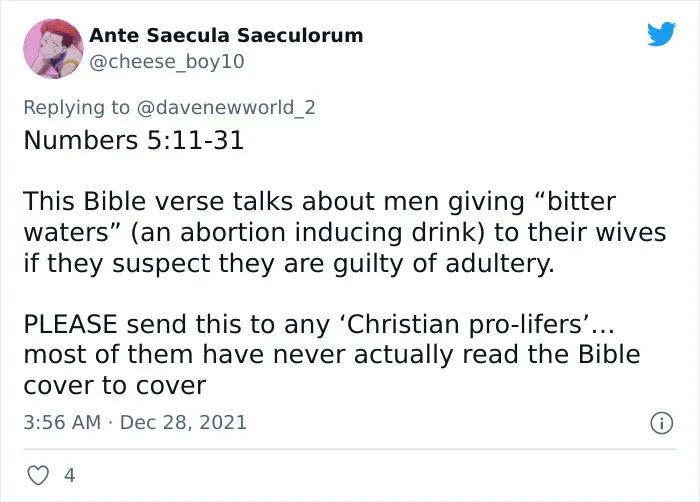Image resolution: width=700 pixels, height=502 pixels.
Task: Click the paragraph starting with PLEASE send this
Action: pos(332,355)
